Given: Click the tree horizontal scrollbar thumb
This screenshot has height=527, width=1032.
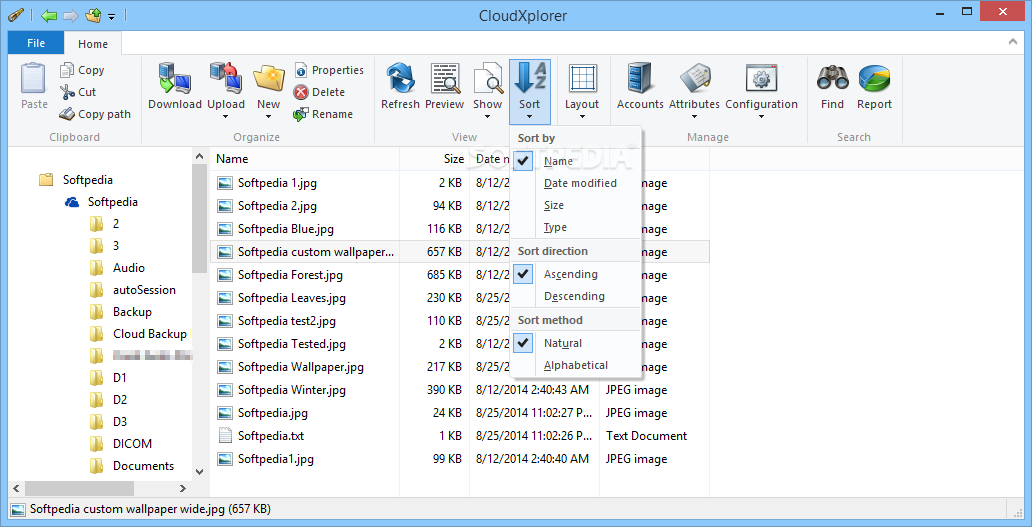Looking at the screenshot, I should click(80, 488).
